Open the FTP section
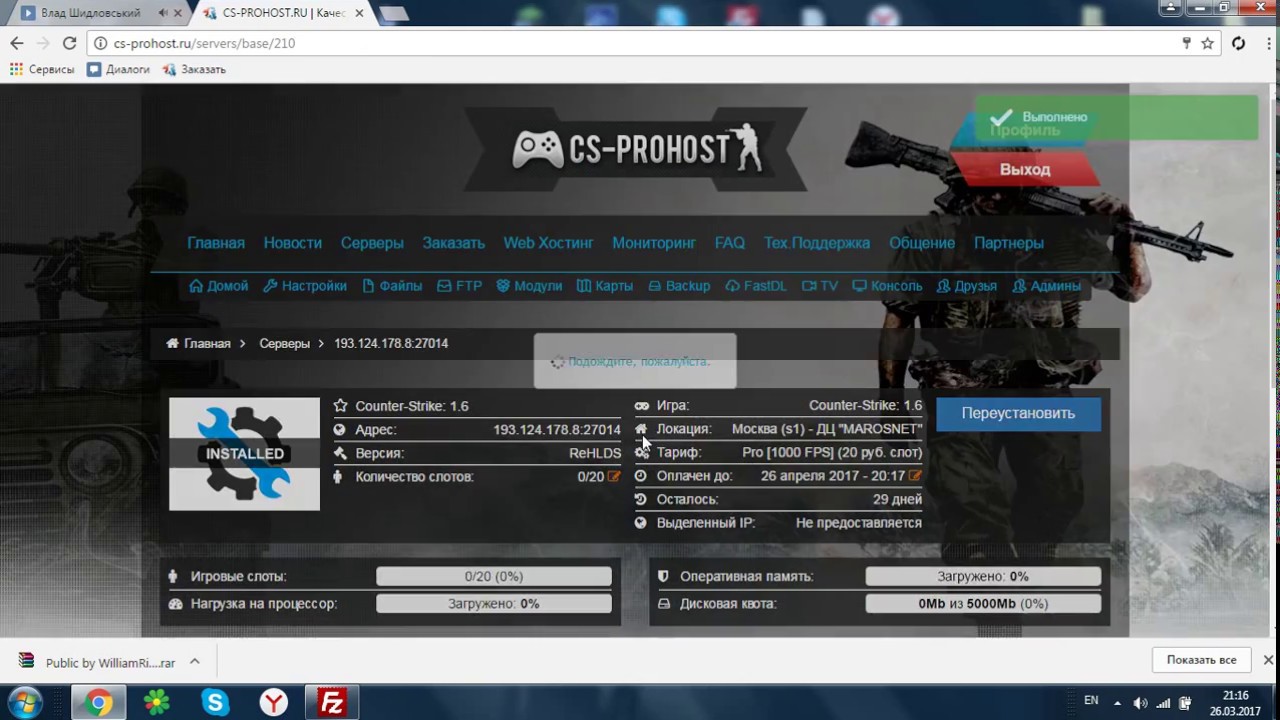Screen dimensions: 1280x720 (x=460, y=286)
